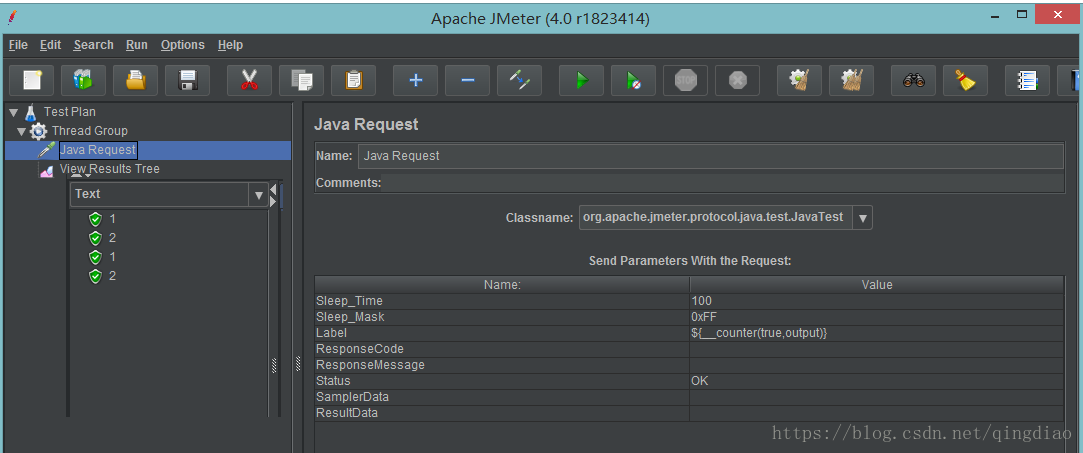Collapse the Thread Group tree node

[x=21, y=131]
